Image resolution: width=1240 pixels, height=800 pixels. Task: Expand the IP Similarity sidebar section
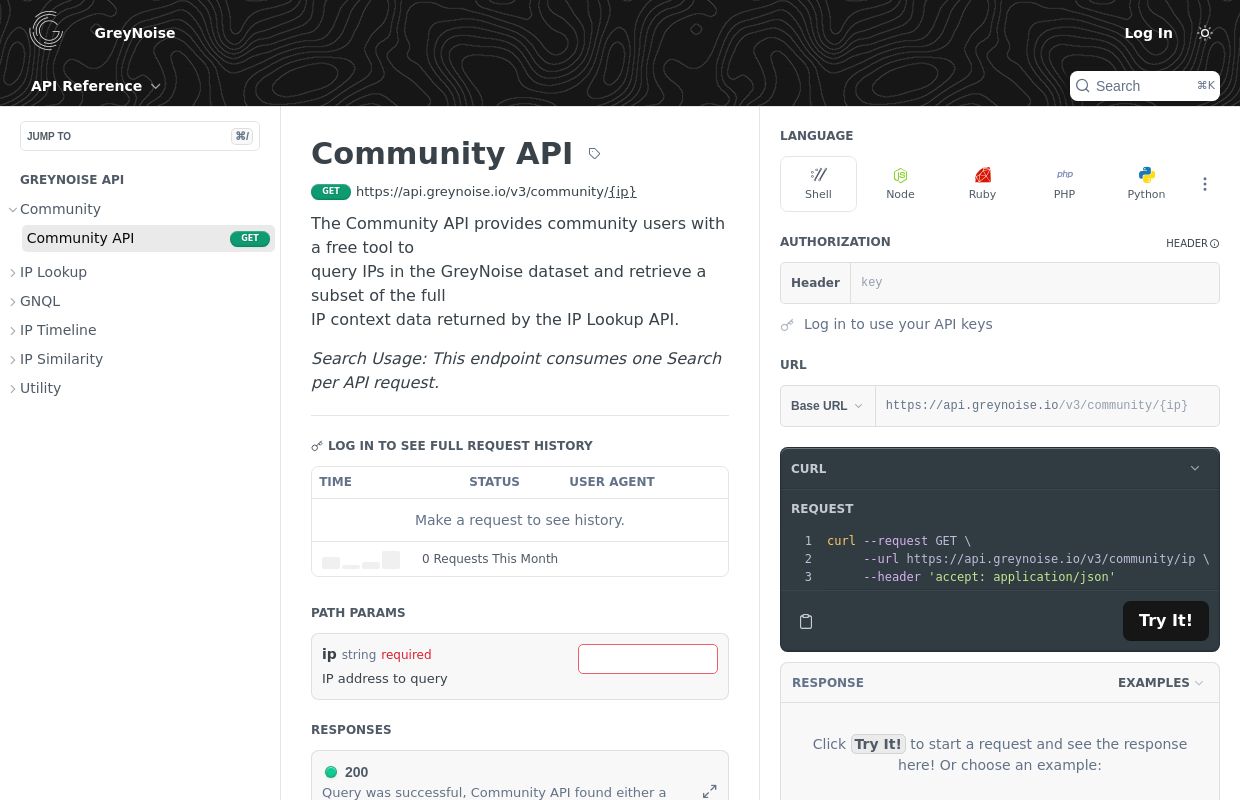14,360
